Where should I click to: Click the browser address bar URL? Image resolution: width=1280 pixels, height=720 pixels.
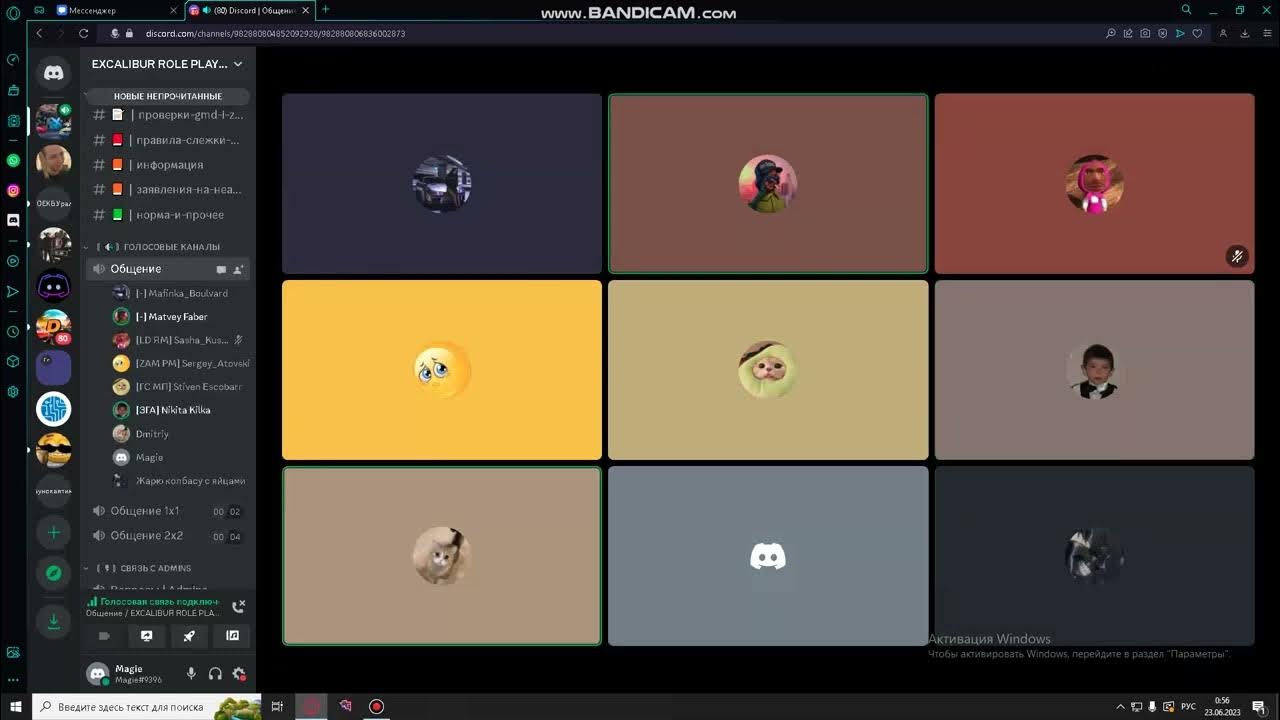tap(275, 33)
